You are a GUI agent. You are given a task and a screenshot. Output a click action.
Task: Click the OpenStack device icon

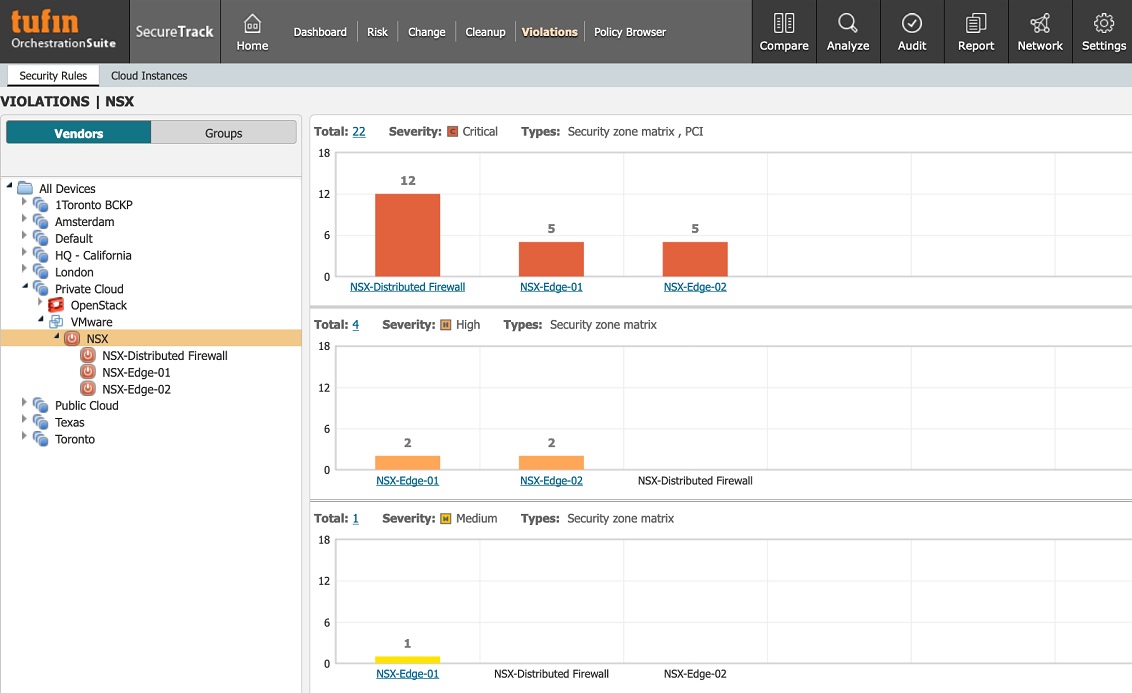coord(56,305)
